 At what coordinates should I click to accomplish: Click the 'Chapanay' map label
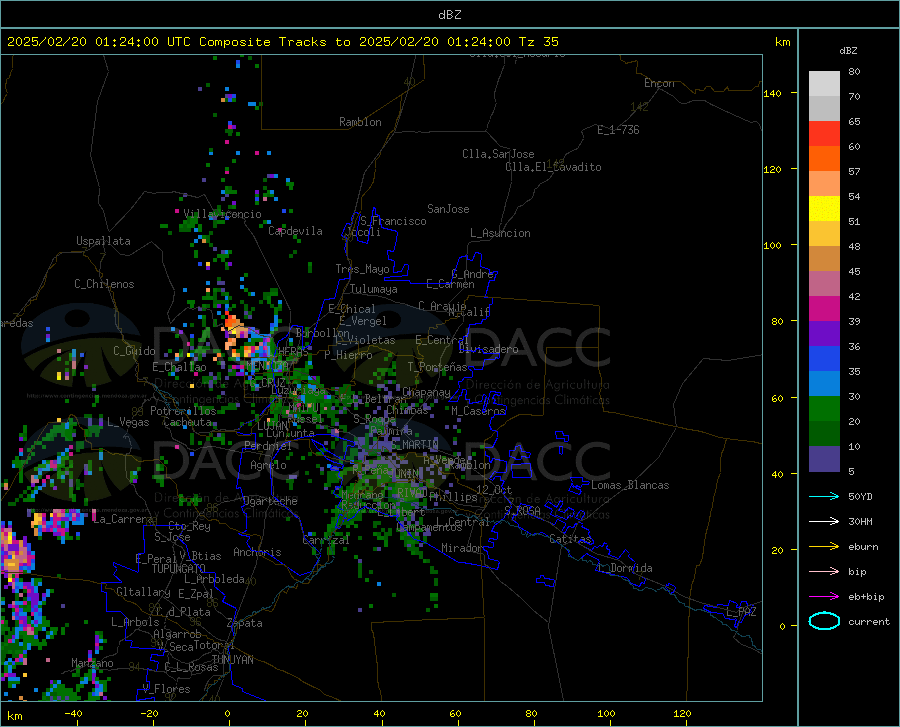coord(426,392)
